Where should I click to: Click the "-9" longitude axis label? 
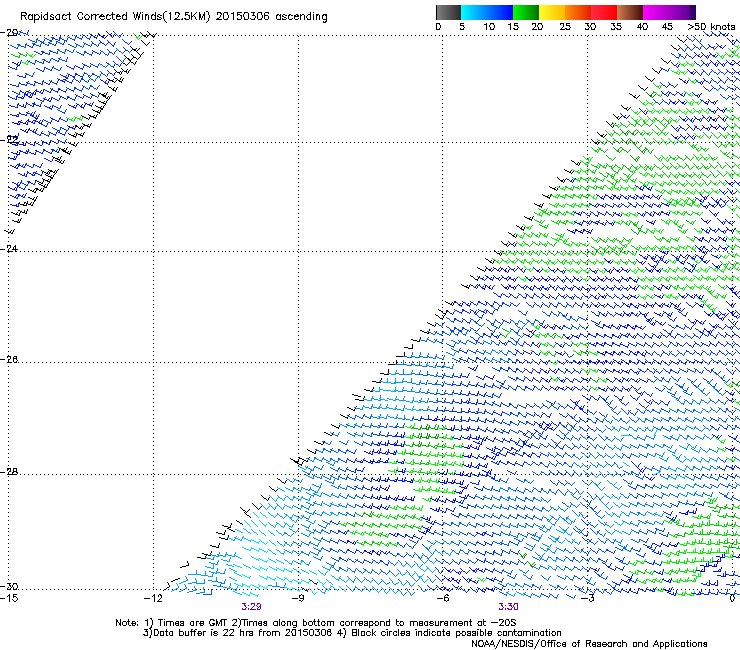298,598
